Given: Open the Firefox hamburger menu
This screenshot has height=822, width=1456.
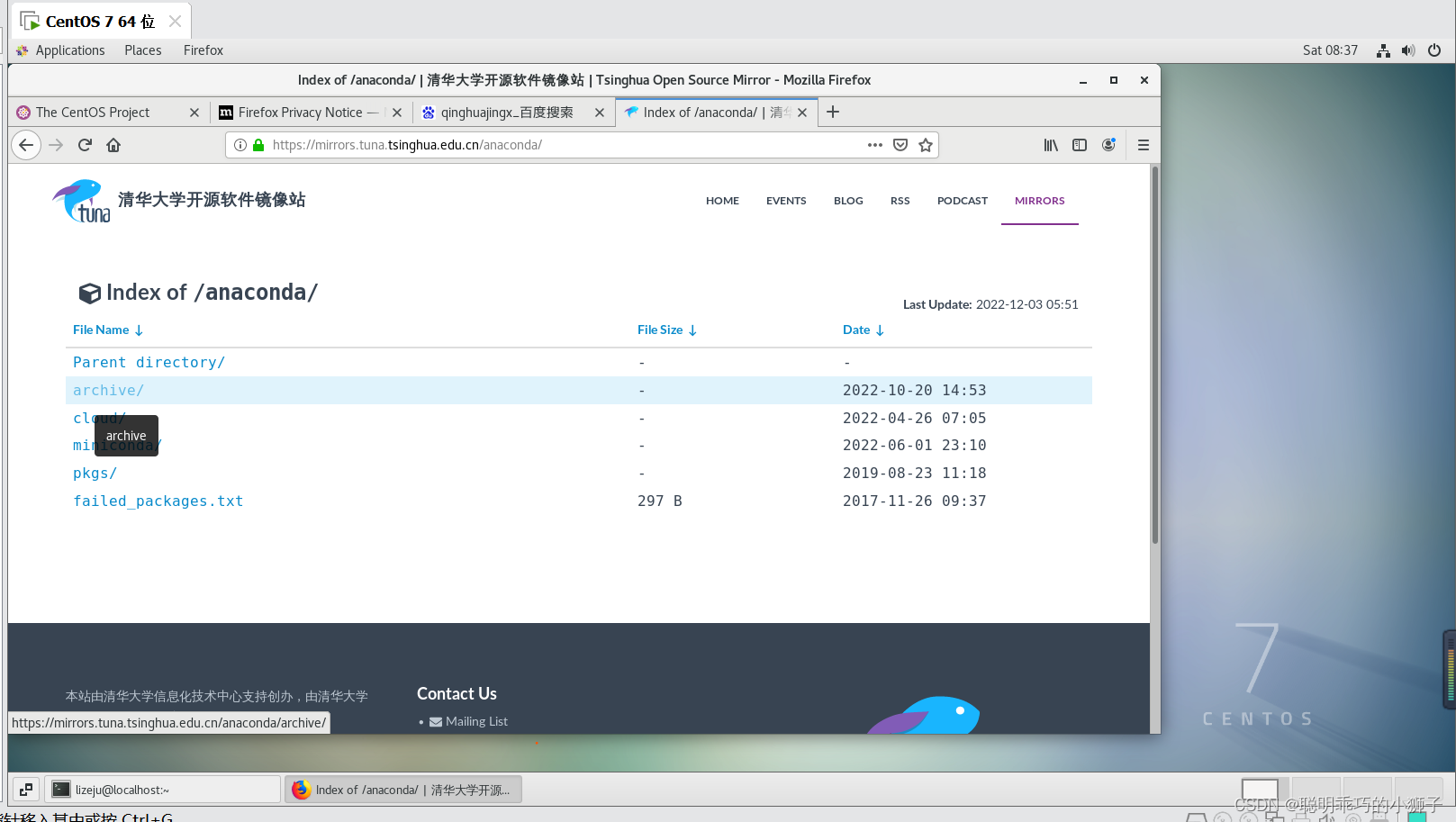Looking at the screenshot, I should pos(1143,144).
